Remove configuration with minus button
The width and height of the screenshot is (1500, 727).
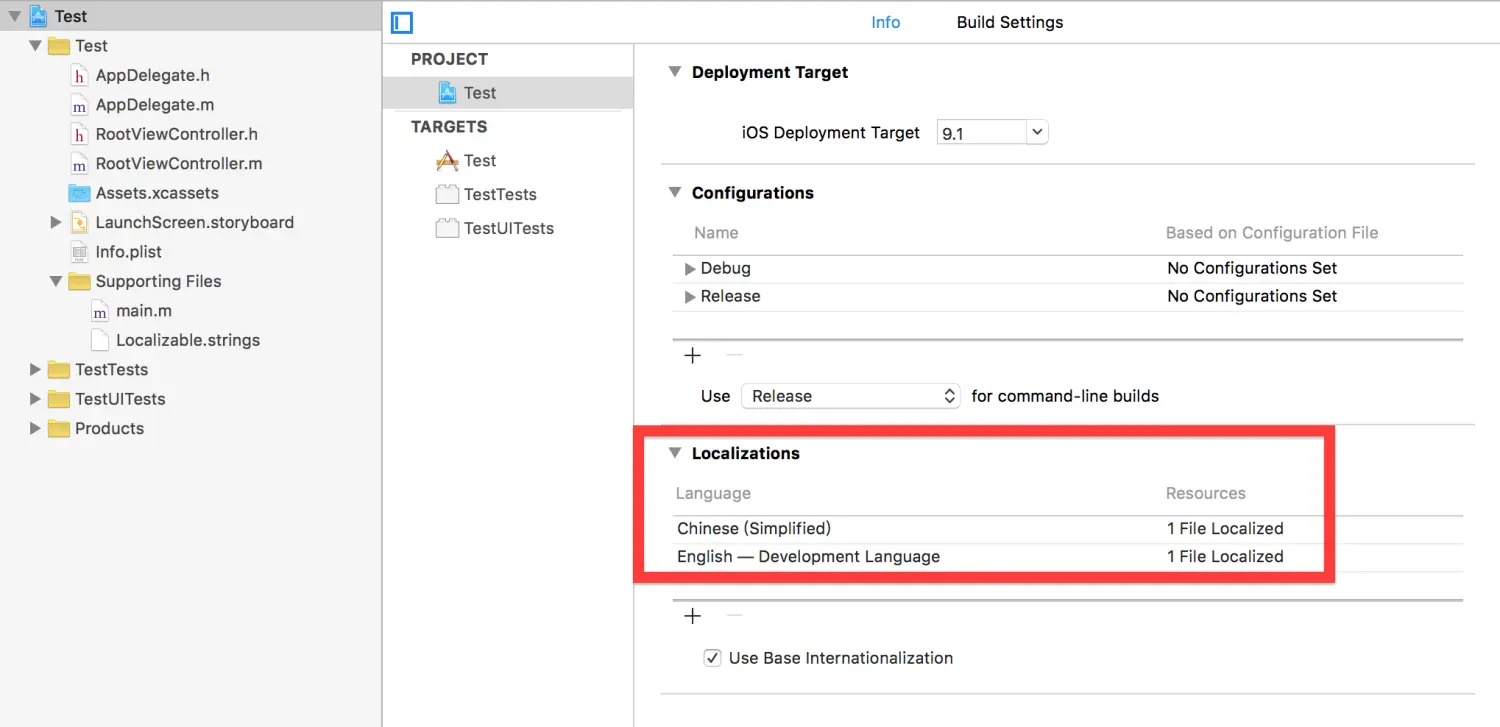click(734, 356)
